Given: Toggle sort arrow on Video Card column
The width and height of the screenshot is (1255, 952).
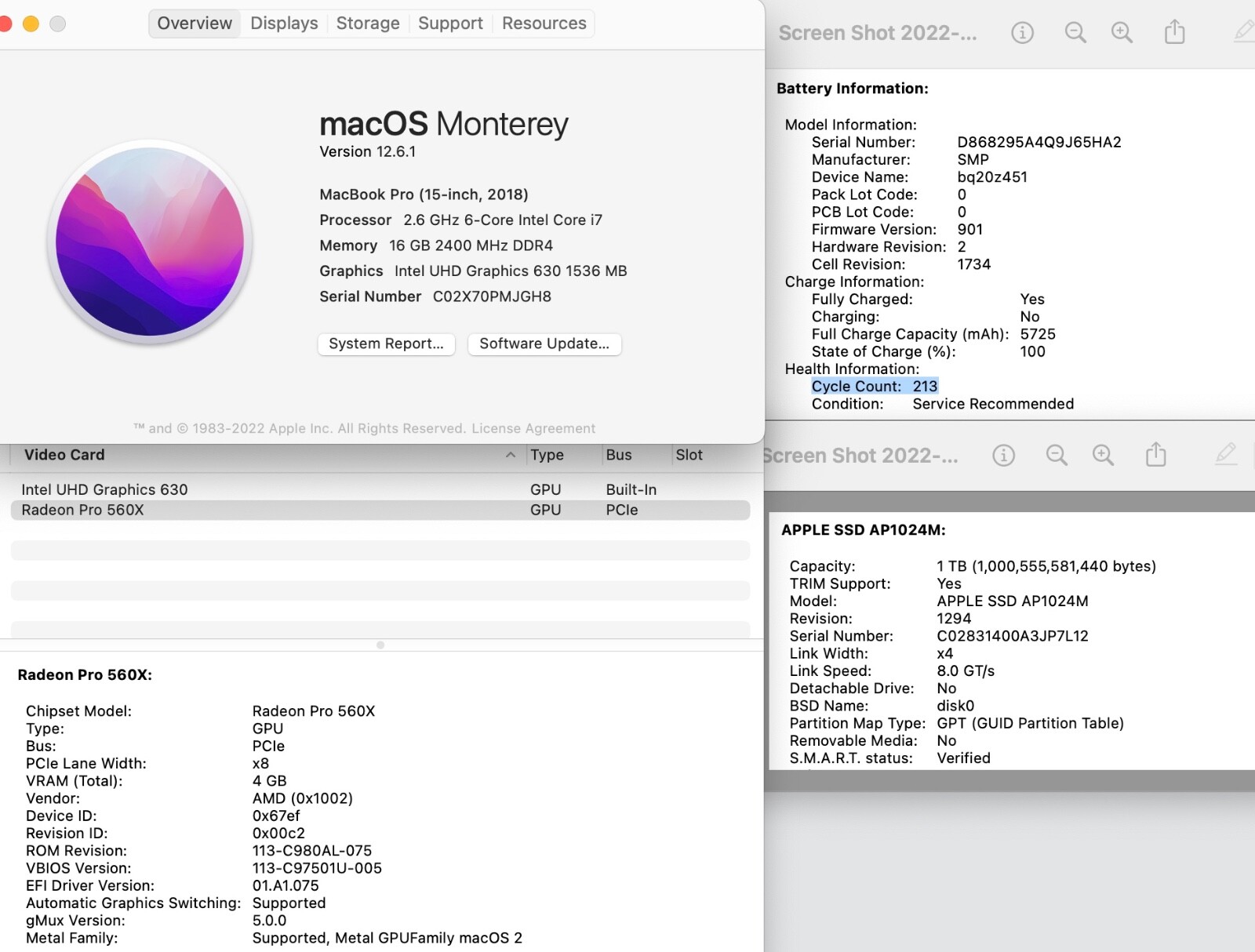Looking at the screenshot, I should pos(511,455).
